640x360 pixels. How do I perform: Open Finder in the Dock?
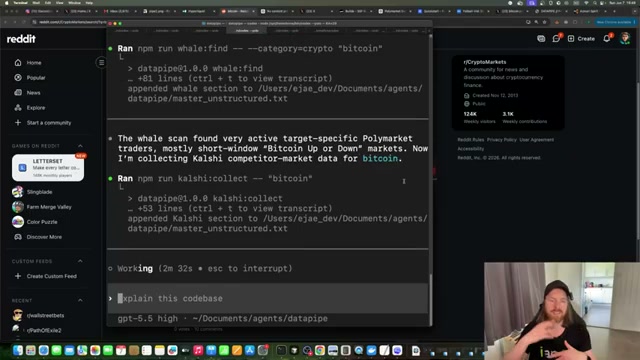click(18, 350)
